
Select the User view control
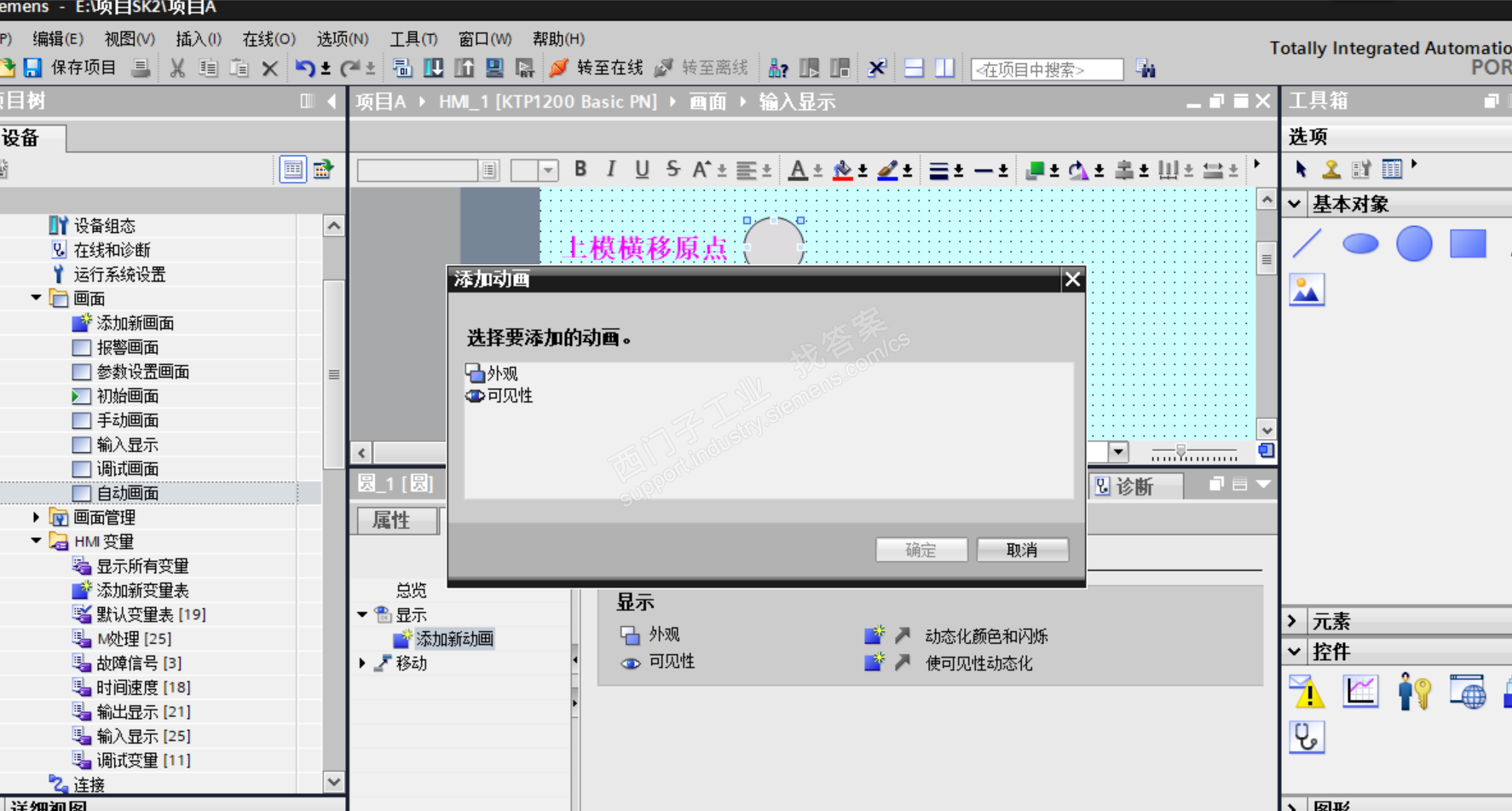click(x=1414, y=691)
